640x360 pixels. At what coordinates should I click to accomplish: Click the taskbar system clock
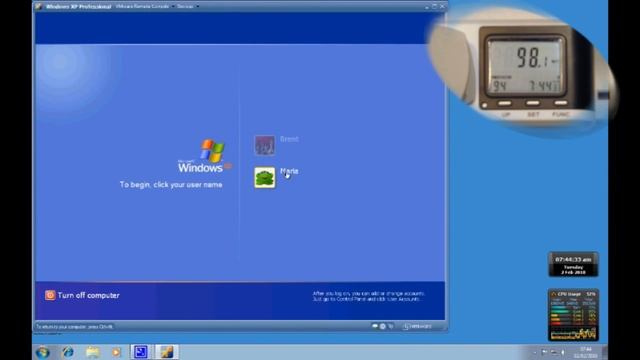[585, 352]
